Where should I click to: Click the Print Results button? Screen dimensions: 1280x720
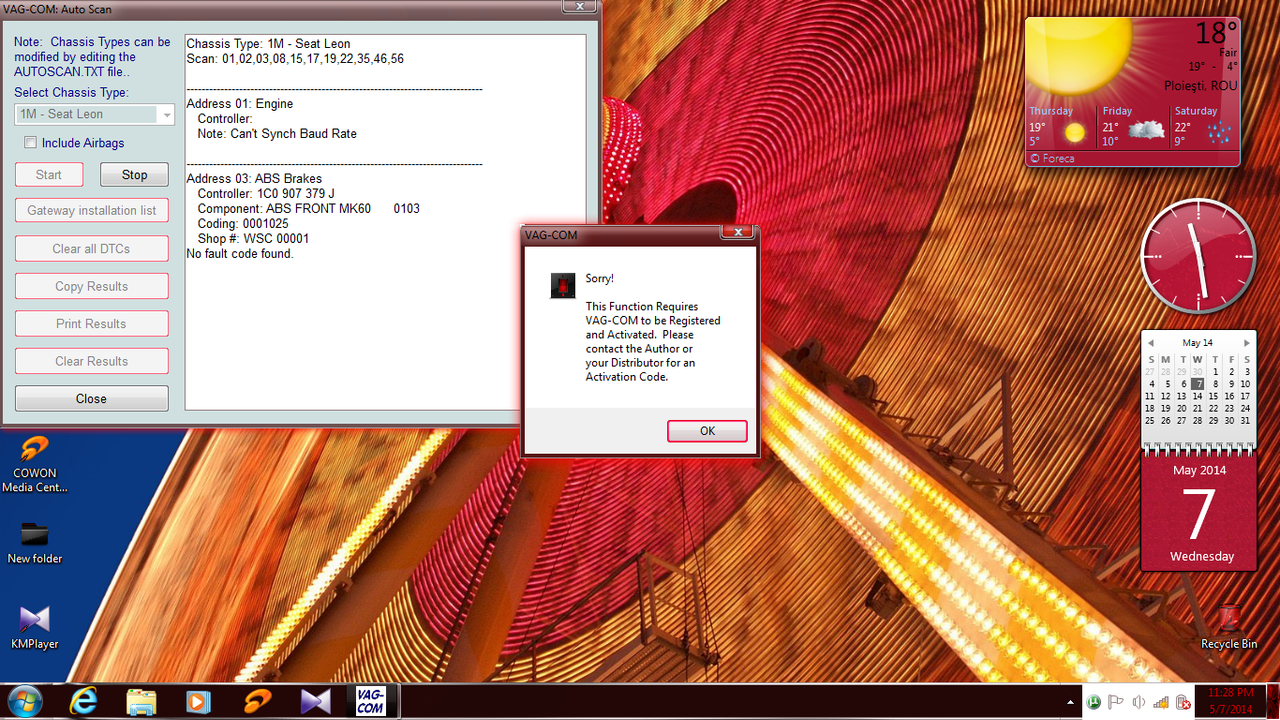pyautogui.click(x=91, y=324)
